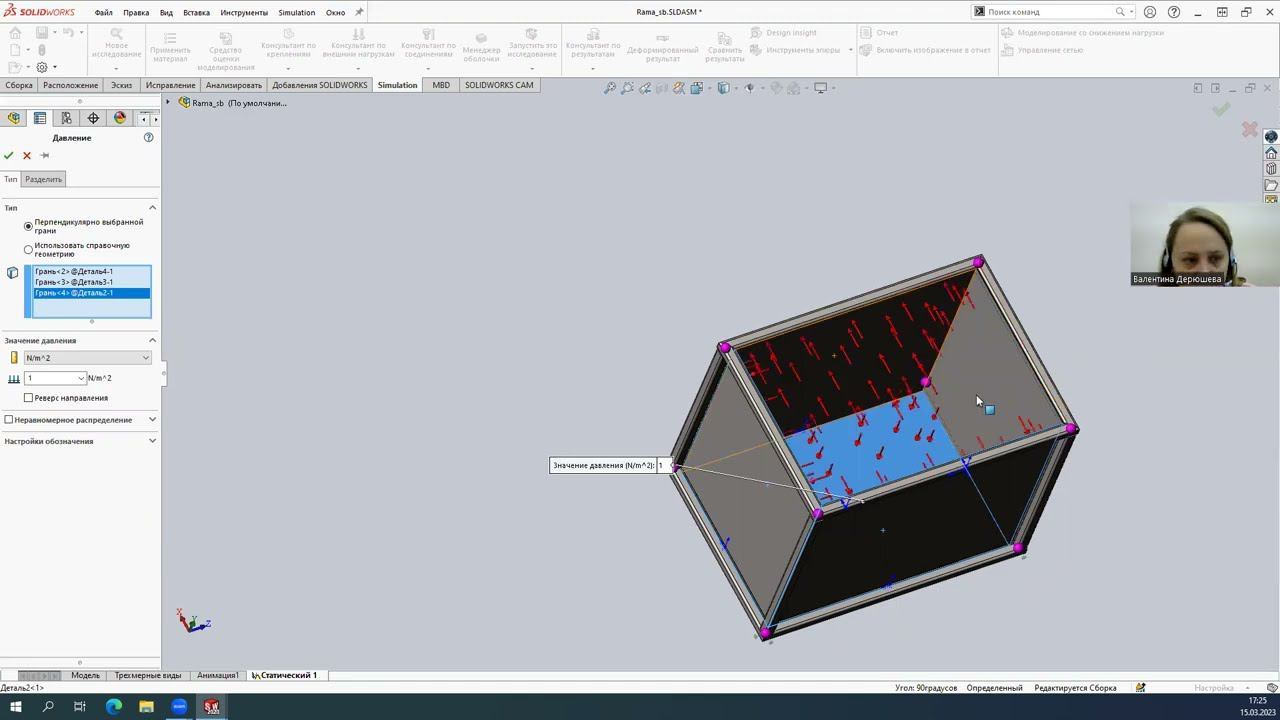Open PropertyManager tab icon

(x=40, y=118)
